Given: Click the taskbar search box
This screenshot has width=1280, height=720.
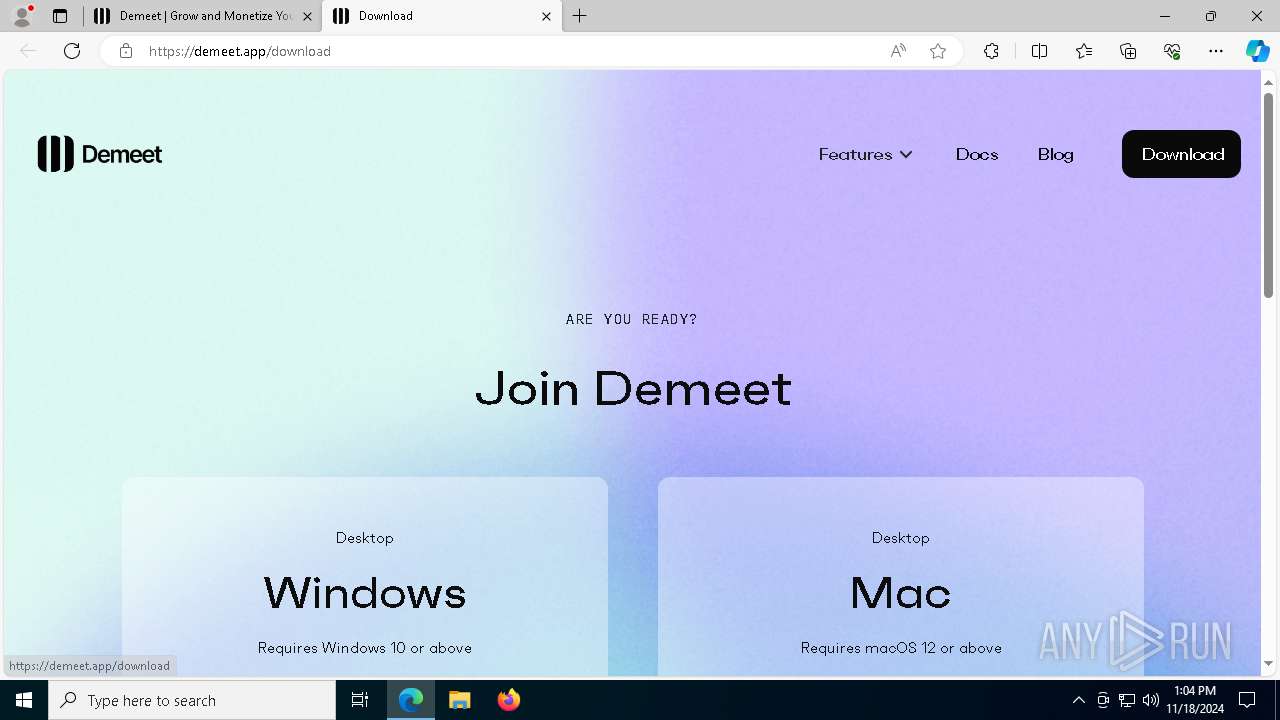Looking at the screenshot, I should point(192,700).
